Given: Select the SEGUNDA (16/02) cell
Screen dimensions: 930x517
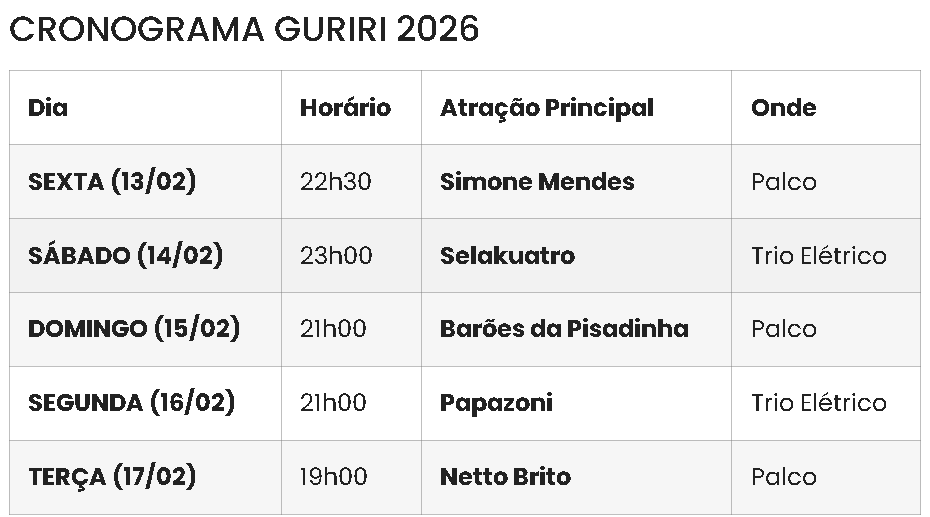Looking at the screenshot, I should 131,403.
